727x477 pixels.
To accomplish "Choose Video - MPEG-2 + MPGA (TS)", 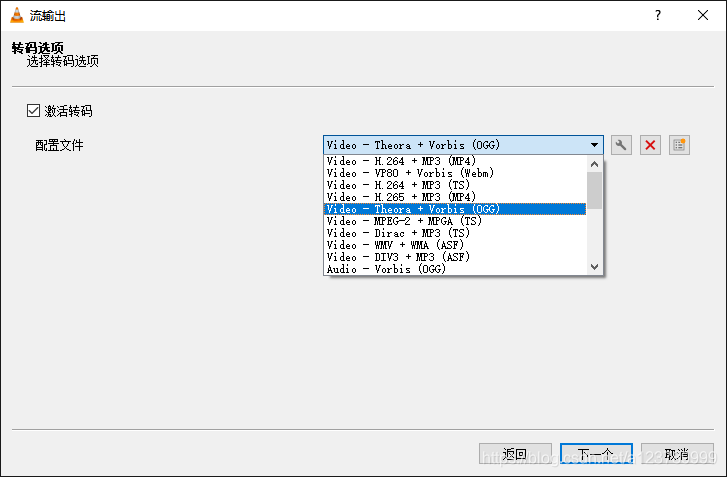I will tap(455, 221).
